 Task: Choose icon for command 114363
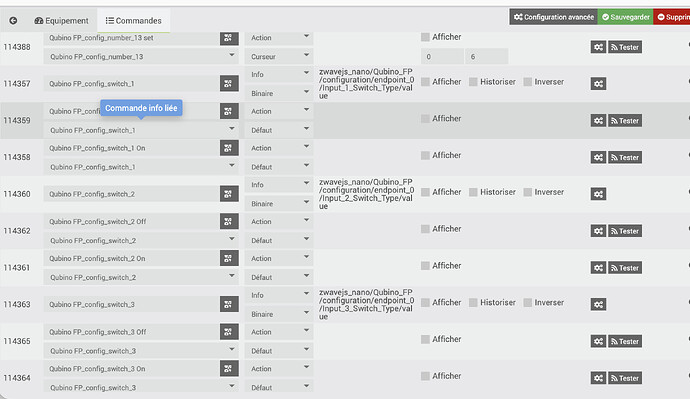[x=229, y=304]
